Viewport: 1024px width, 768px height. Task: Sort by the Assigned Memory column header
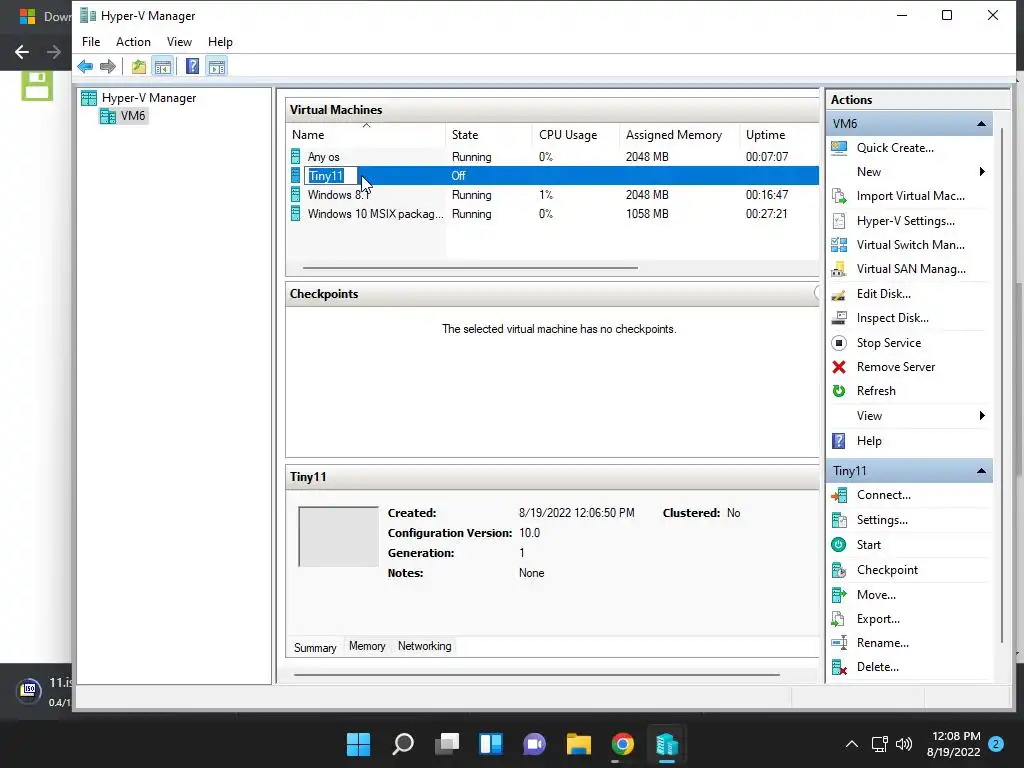click(679, 135)
